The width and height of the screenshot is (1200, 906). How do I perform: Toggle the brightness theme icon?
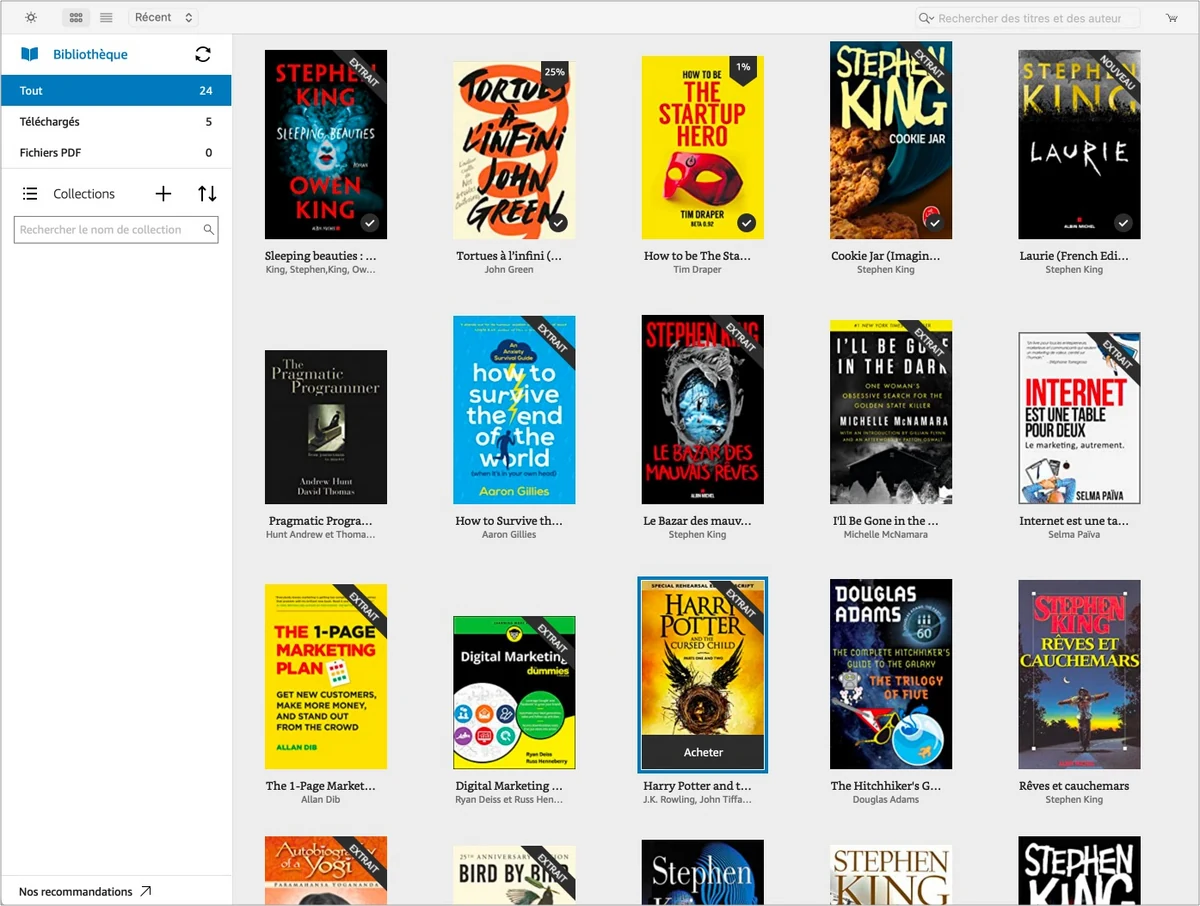click(31, 18)
